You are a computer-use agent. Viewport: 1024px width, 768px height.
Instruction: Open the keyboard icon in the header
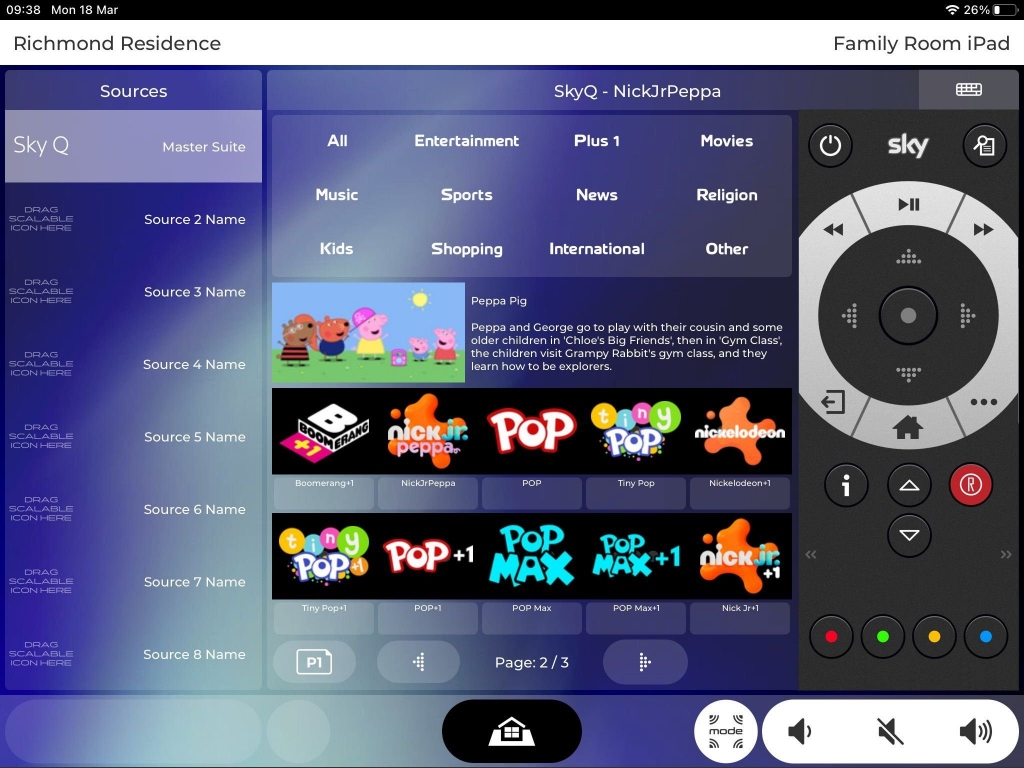pos(968,90)
